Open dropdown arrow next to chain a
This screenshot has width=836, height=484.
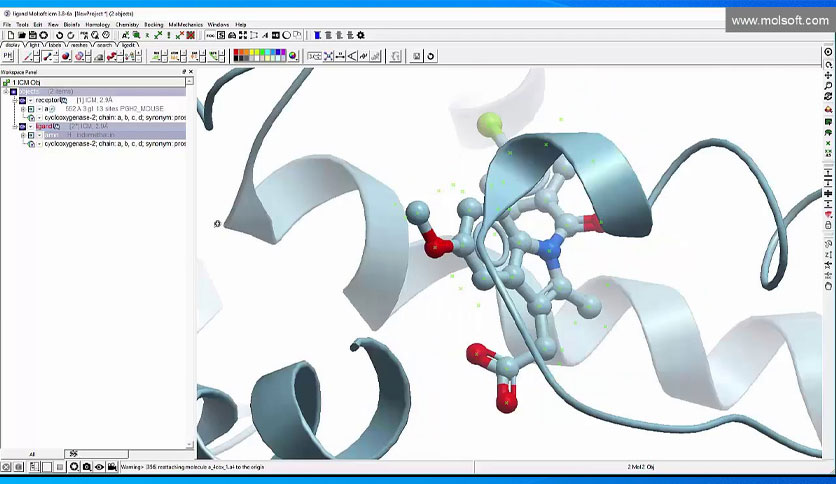pos(39,109)
